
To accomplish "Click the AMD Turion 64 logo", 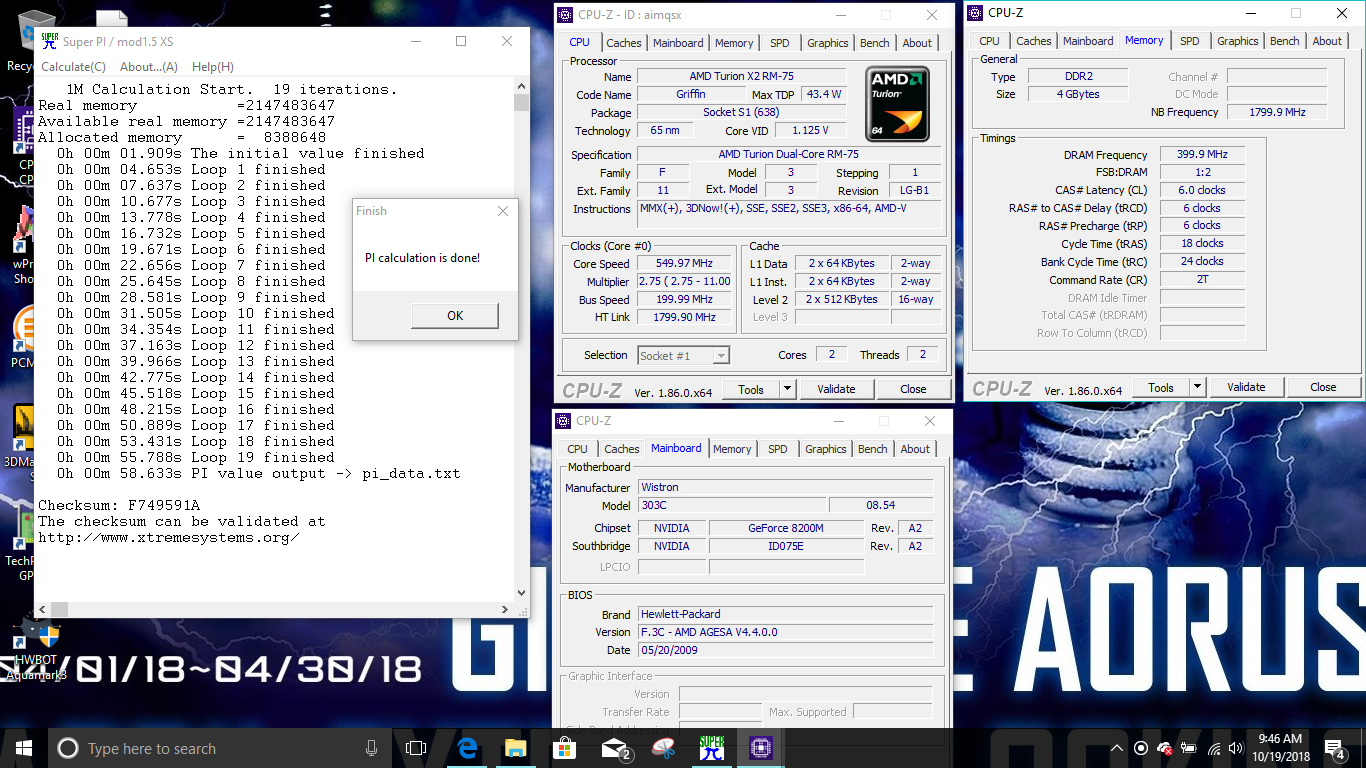I will (898, 104).
